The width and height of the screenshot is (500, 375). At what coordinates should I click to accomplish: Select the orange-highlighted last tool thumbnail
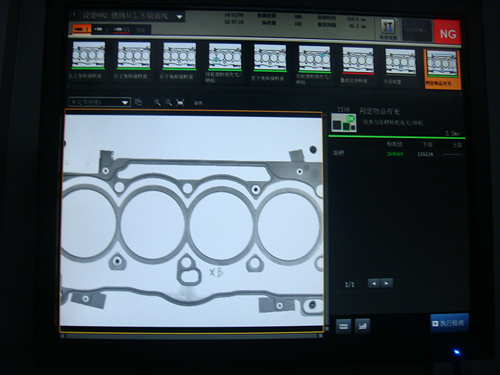[x=442, y=69]
